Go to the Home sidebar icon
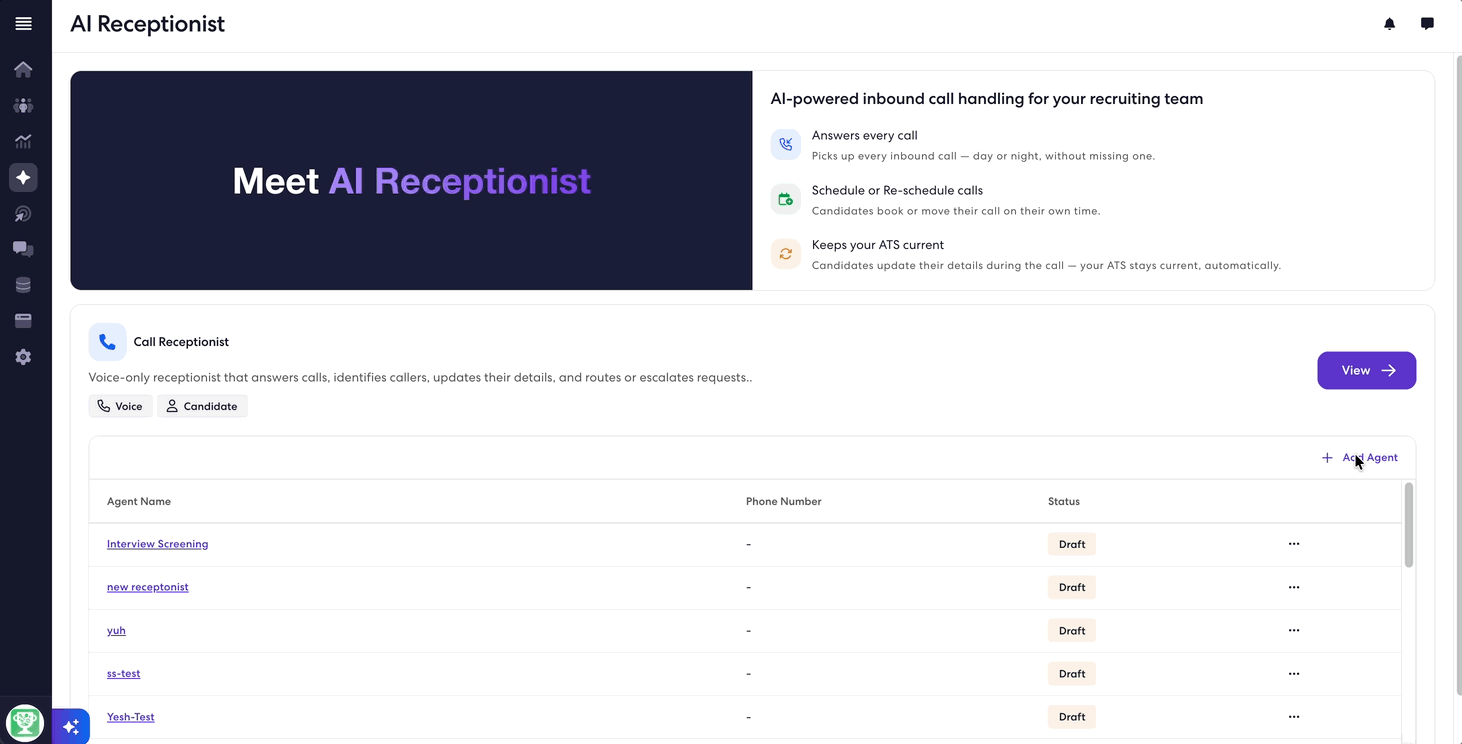The height and width of the screenshot is (744, 1462). pos(23,69)
